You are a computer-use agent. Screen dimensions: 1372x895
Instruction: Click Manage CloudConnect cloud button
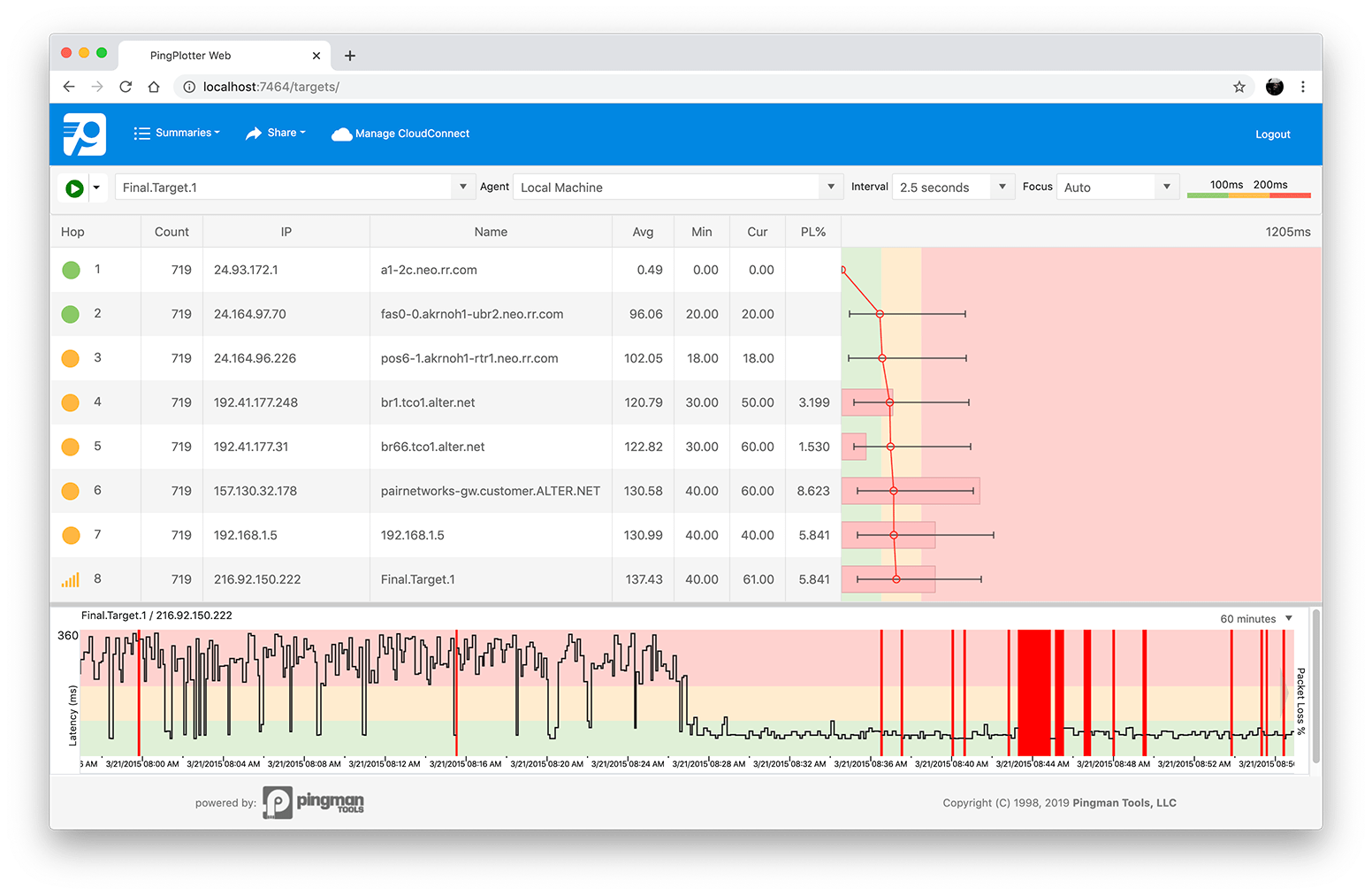click(x=400, y=134)
